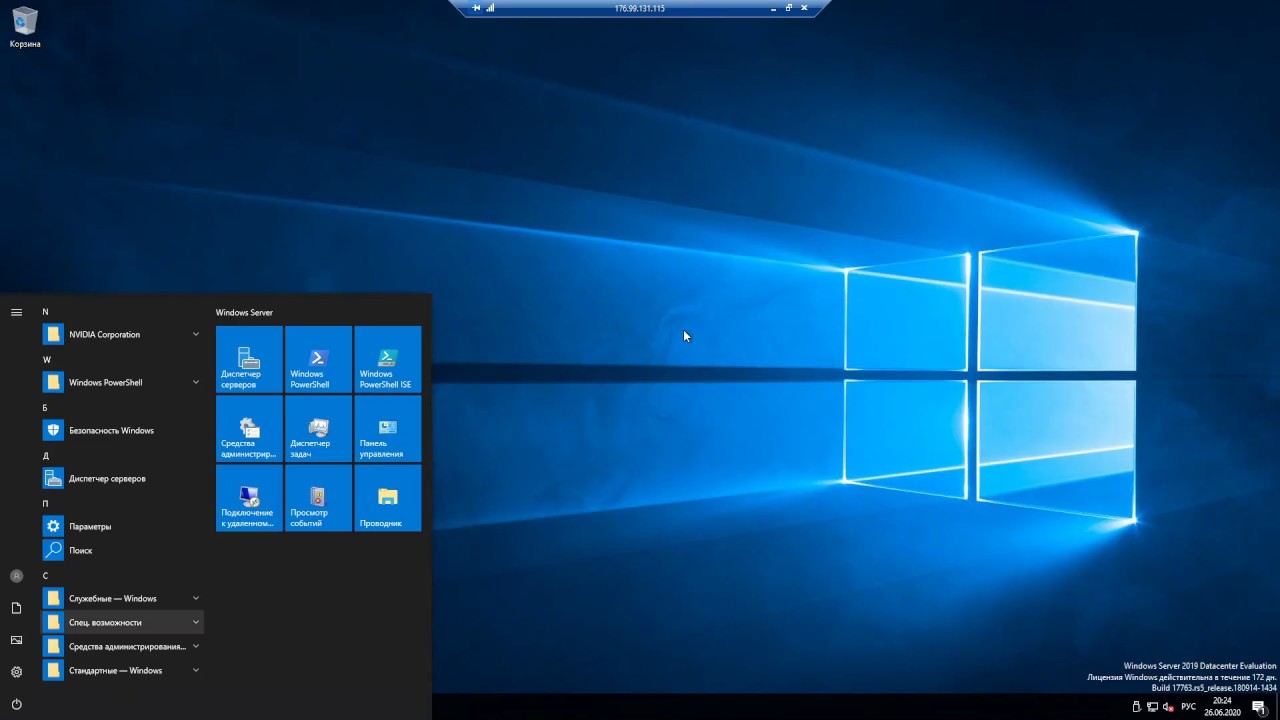Jump to letter Б section header
1280x720 pixels.
click(45, 408)
